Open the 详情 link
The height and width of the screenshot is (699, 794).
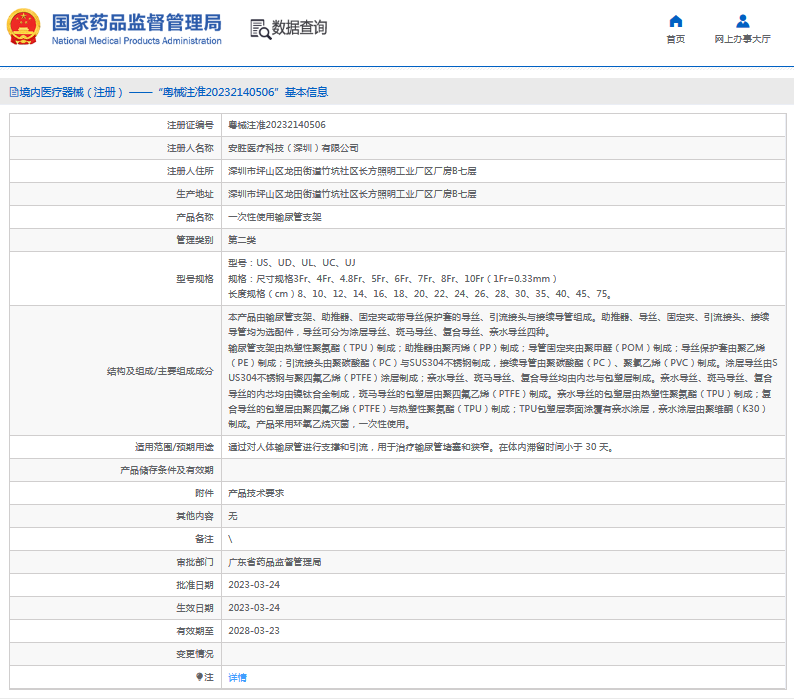pos(237,677)
